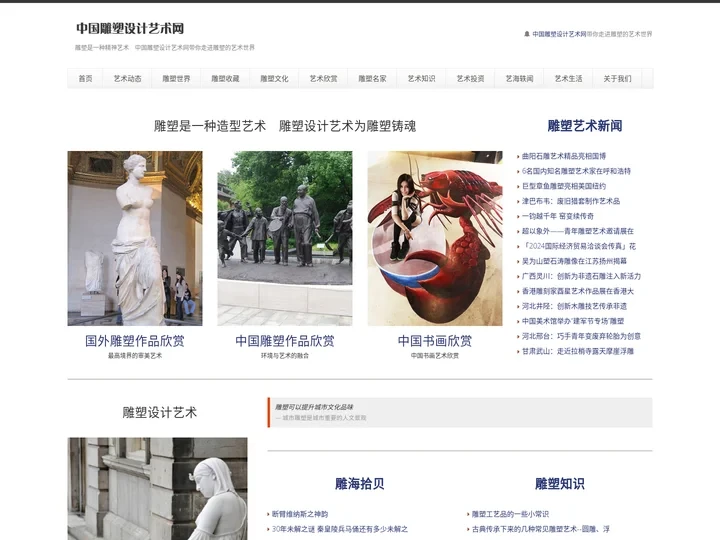Image resolution: width=720 pixels, height=540 pixels.
Task: Open article 古典传承下来的几种常见雕塑艺术
Action: pyautogui.click(x=541, y=529)
